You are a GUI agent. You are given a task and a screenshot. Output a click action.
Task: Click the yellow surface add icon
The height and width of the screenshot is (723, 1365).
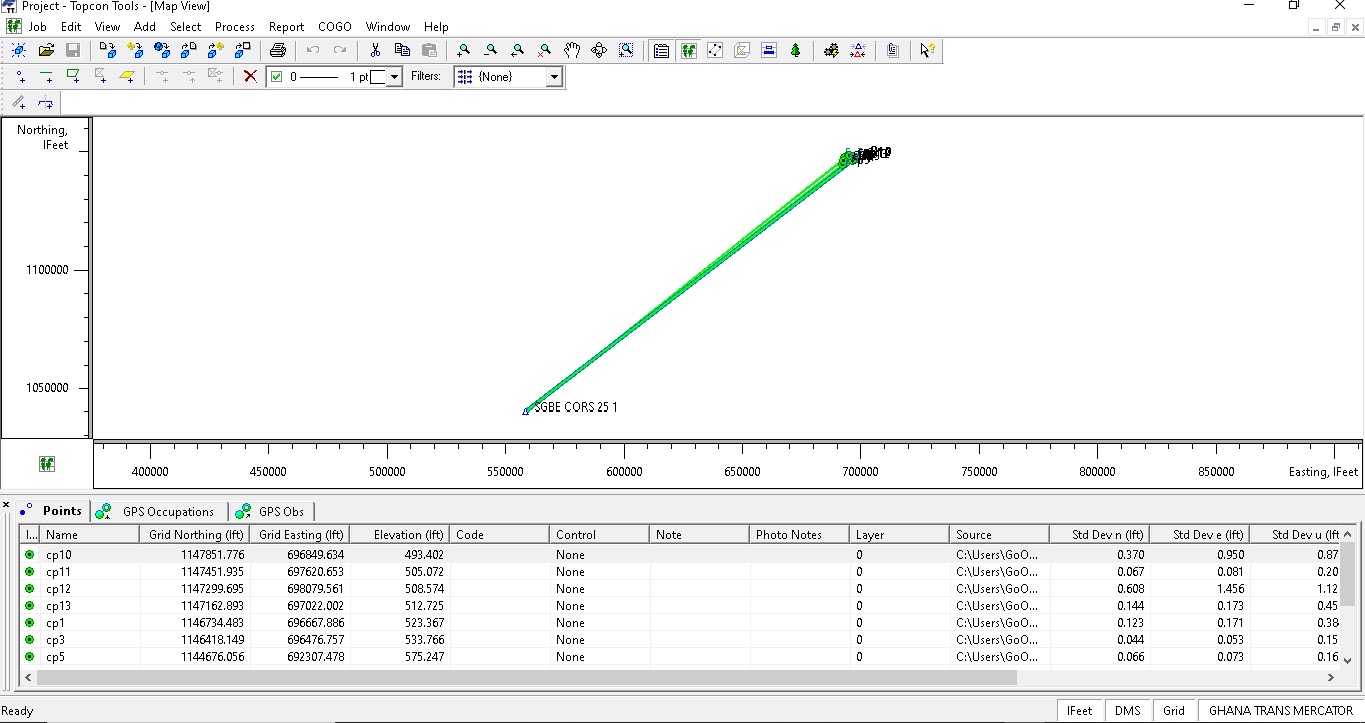127,76
